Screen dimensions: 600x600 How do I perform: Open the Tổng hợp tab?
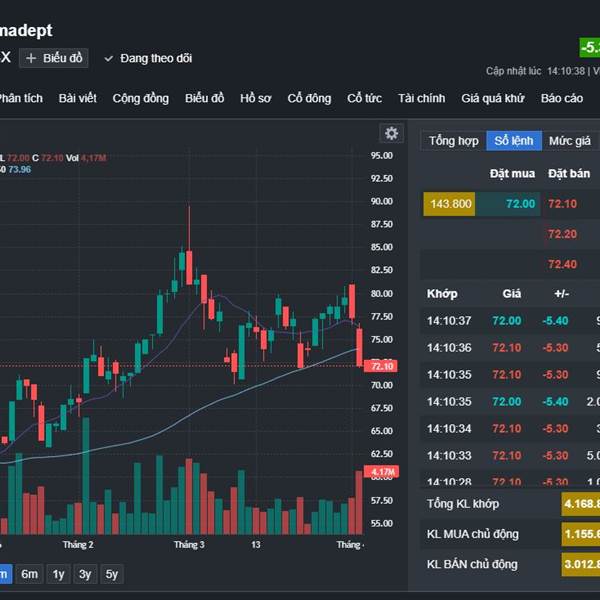[454, 141]
